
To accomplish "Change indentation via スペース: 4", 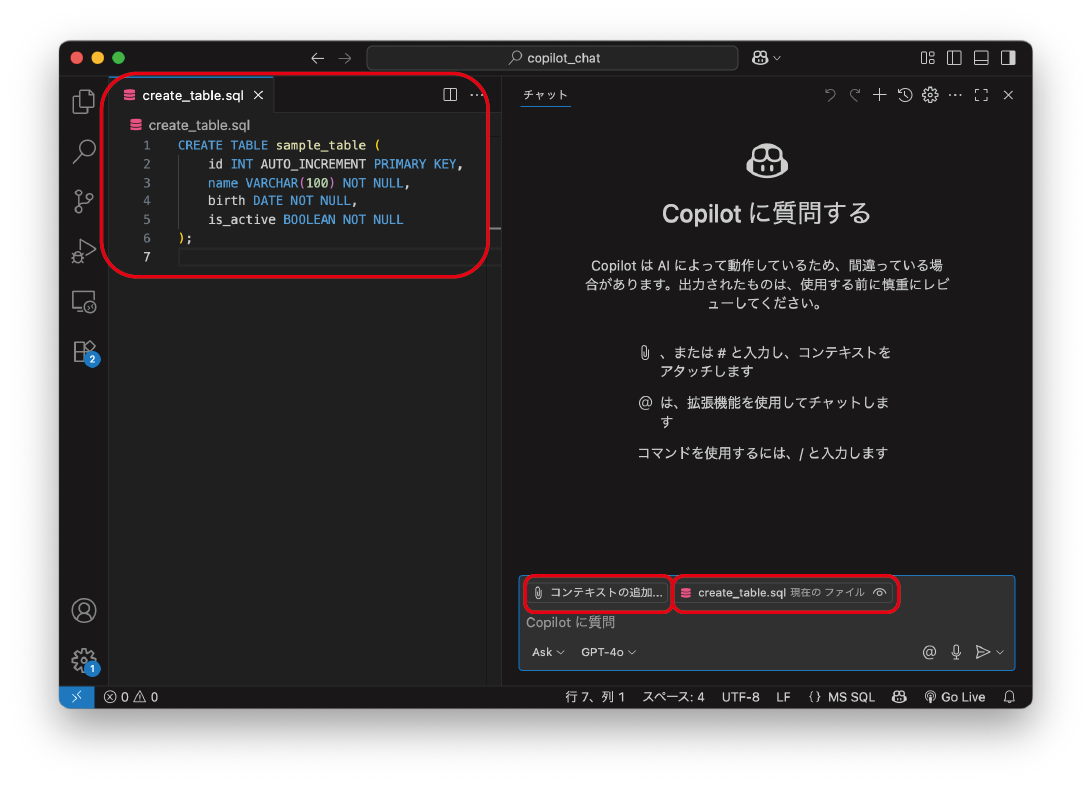I will coord(673,697).
